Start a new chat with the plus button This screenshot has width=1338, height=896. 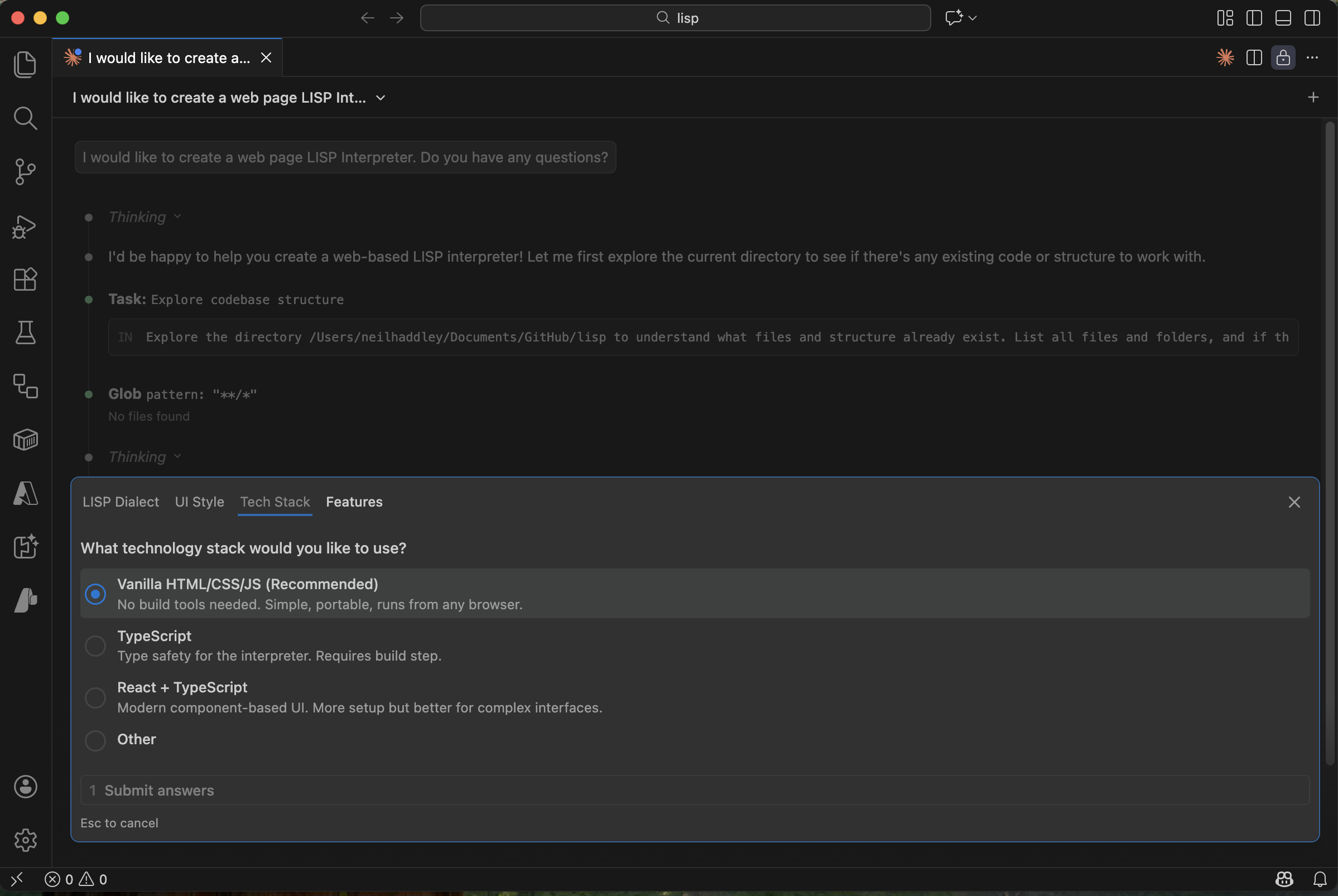[1313, 97]
